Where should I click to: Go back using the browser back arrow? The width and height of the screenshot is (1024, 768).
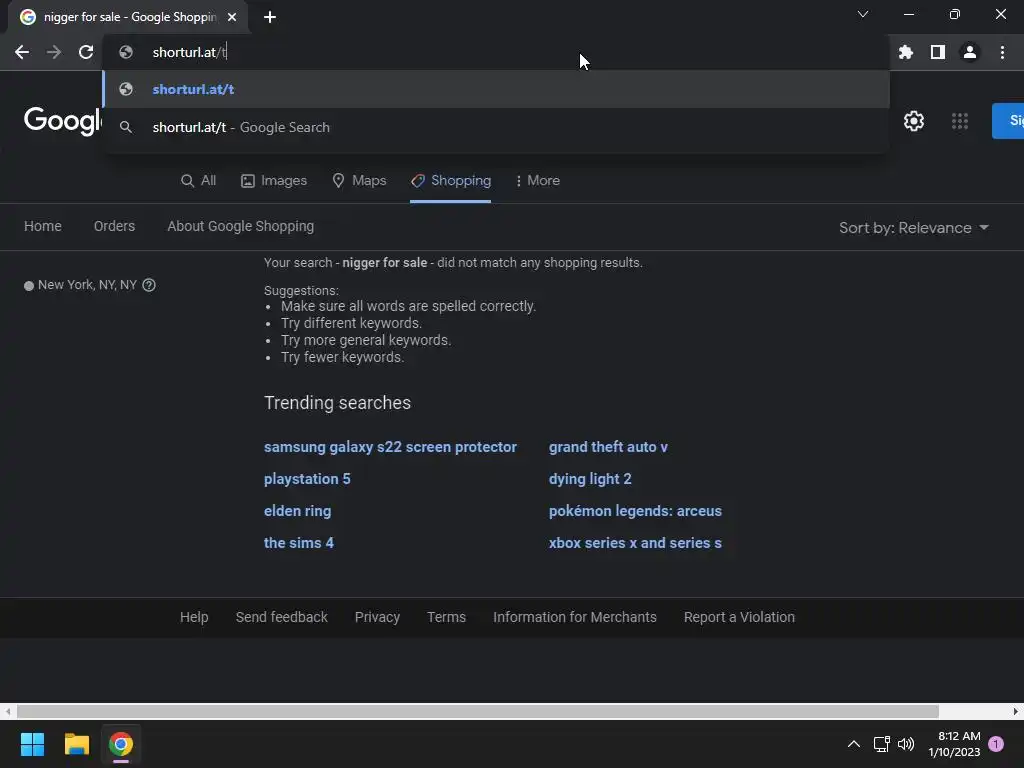[x=22, y=52]
